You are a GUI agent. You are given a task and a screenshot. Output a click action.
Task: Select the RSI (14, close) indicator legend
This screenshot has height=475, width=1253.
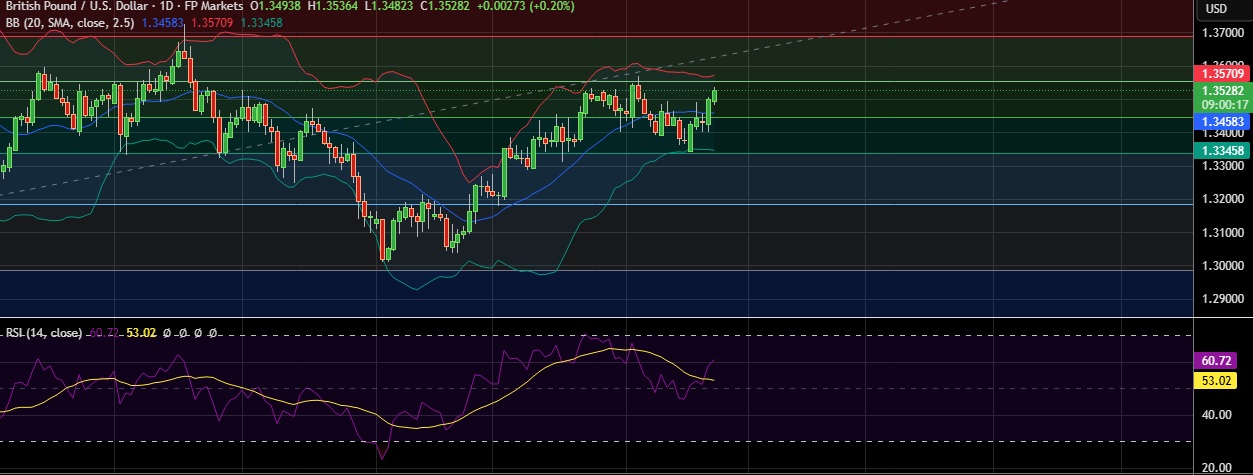(x=44, y=333)
